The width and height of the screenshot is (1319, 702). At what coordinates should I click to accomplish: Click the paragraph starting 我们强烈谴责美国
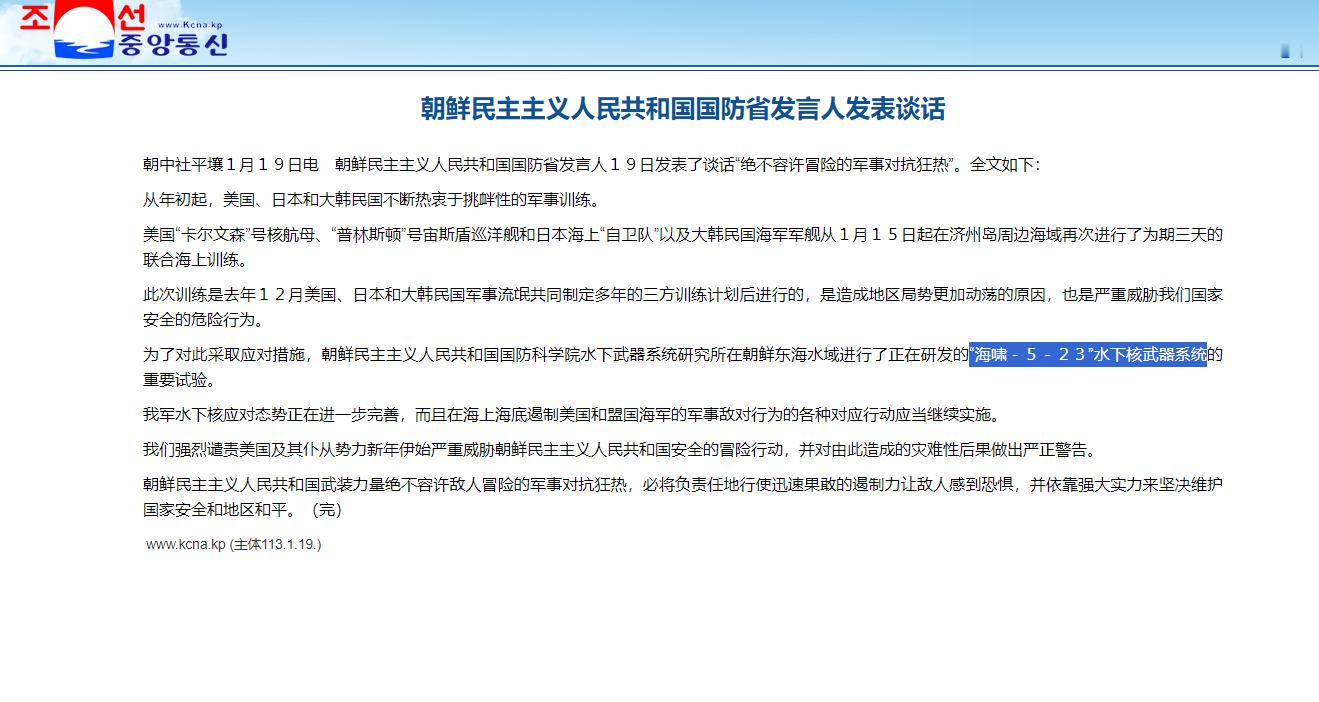click(x=619, y=450)
